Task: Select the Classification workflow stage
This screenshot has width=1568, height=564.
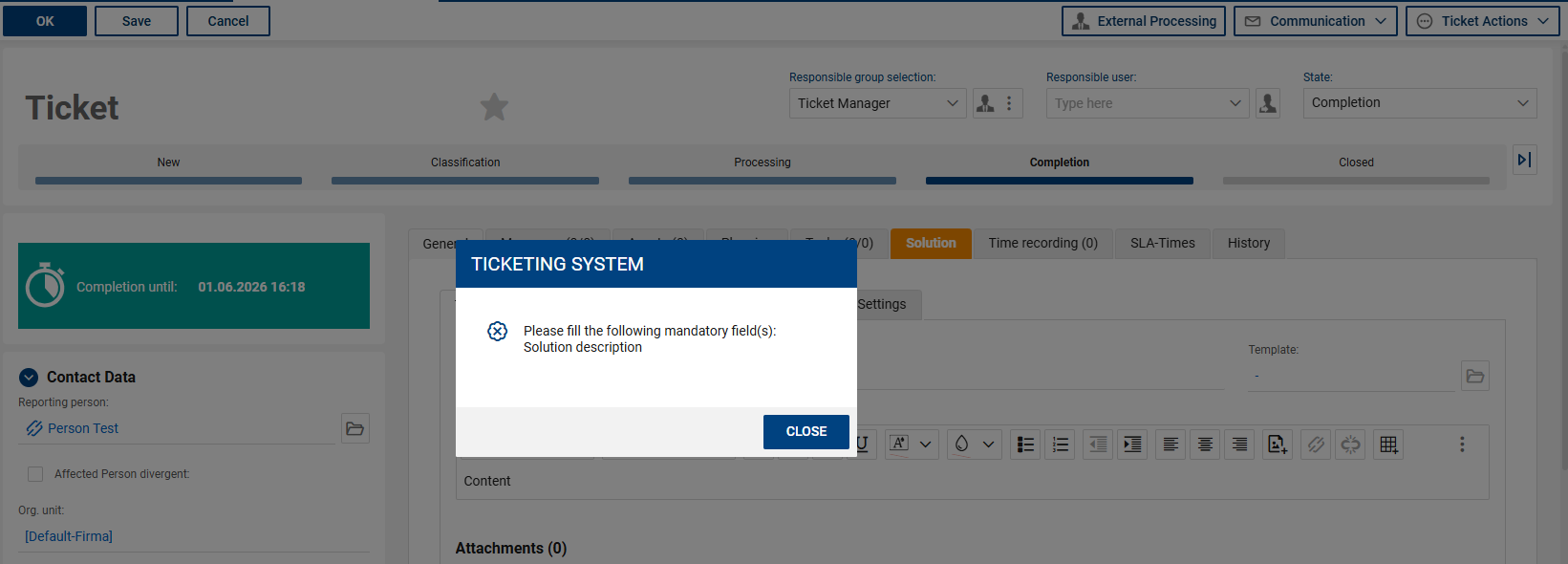Action: click(465, 167)
